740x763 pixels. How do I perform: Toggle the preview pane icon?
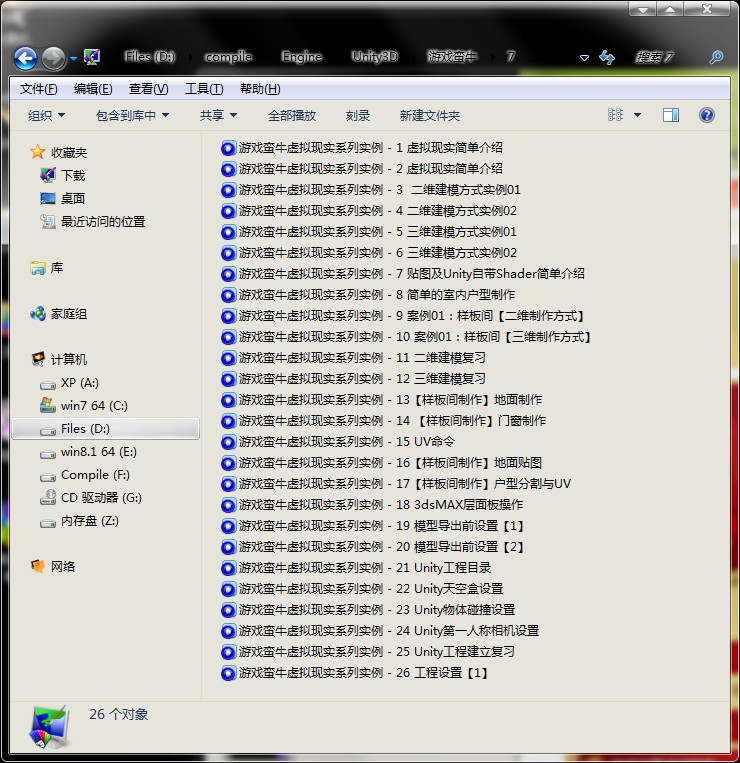(x=670, y=115)
